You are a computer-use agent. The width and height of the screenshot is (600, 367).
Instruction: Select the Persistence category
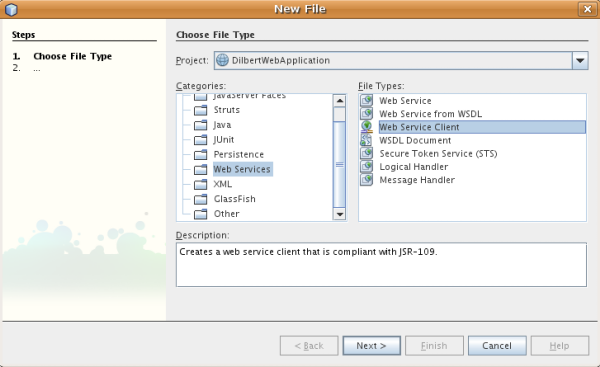click(239, 155)
